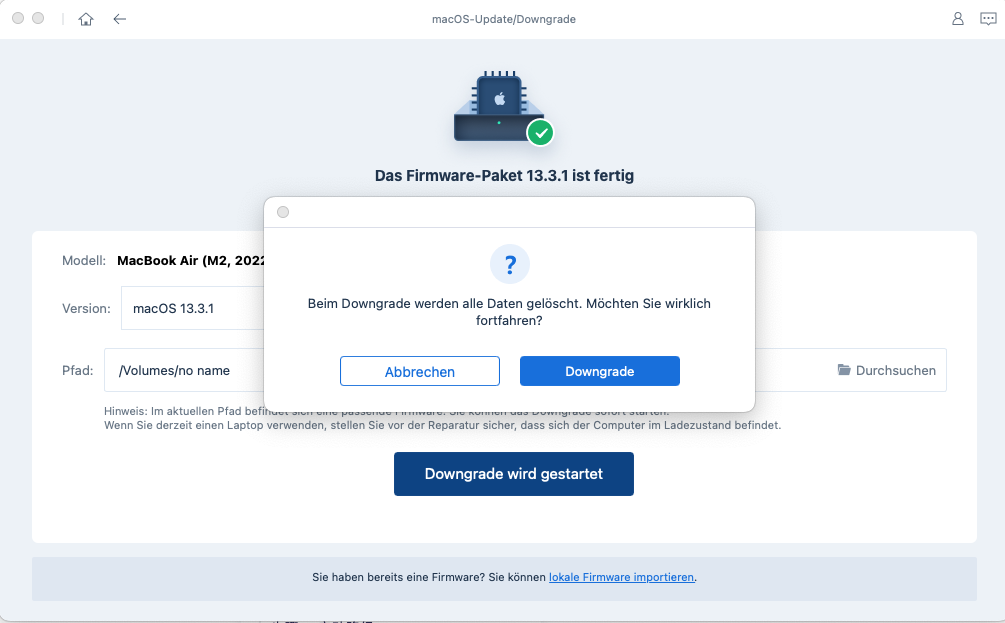Click Abbrechen to cancel the downgrade
This screenshot has width=1005, height=623.
click(x=419, y=370)
